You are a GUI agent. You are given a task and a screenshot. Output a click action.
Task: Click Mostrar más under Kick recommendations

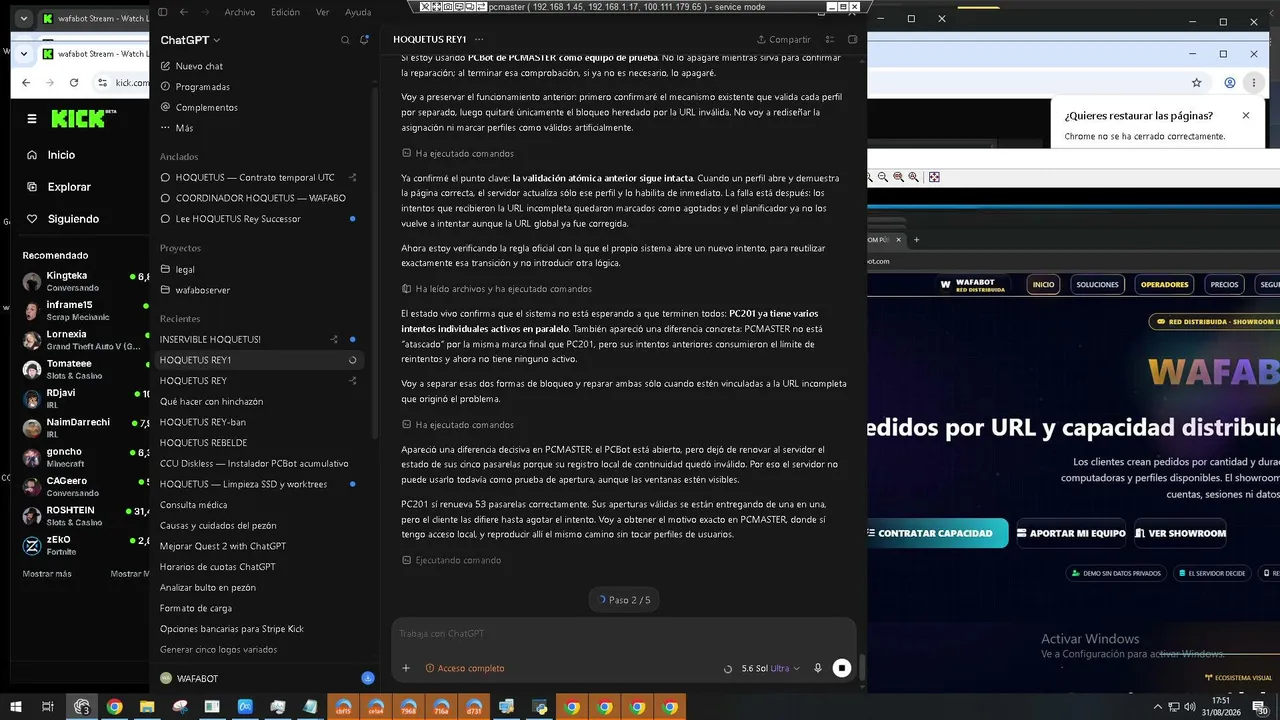pos(47,574)
